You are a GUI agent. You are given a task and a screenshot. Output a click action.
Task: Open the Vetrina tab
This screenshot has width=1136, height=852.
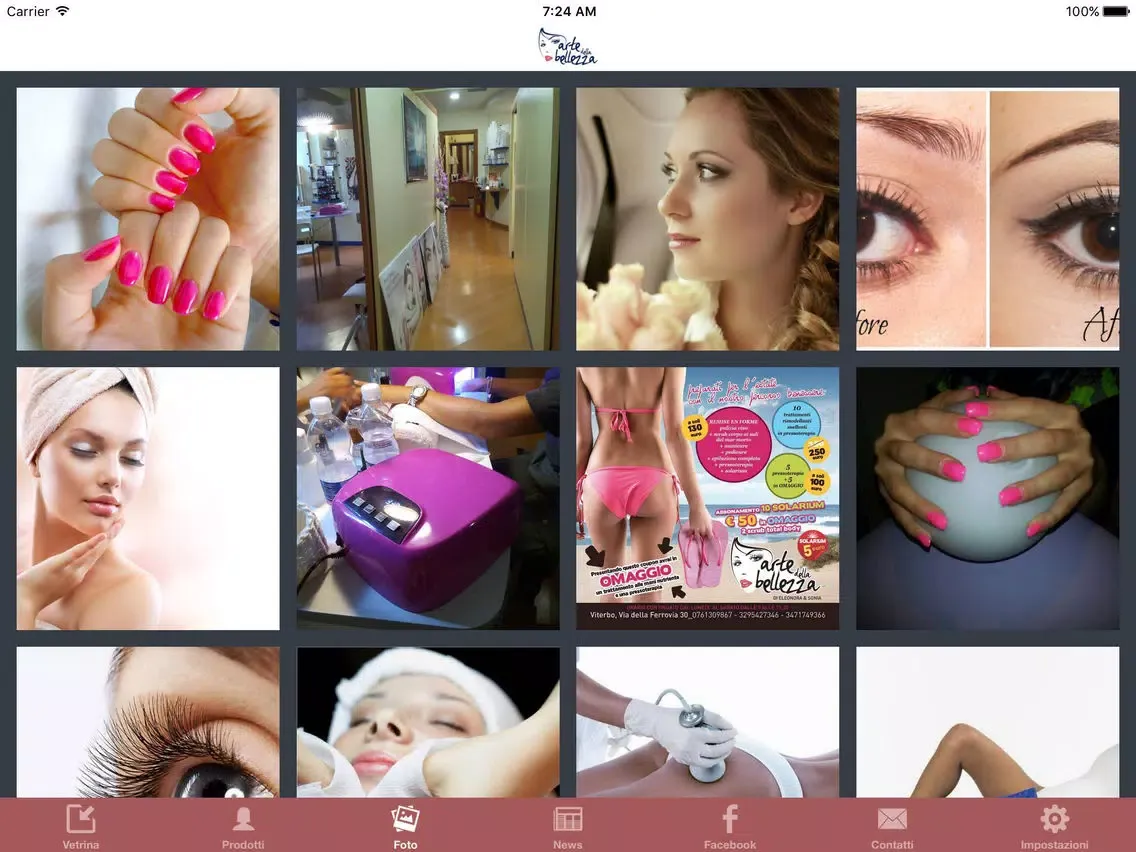point(80,825)
